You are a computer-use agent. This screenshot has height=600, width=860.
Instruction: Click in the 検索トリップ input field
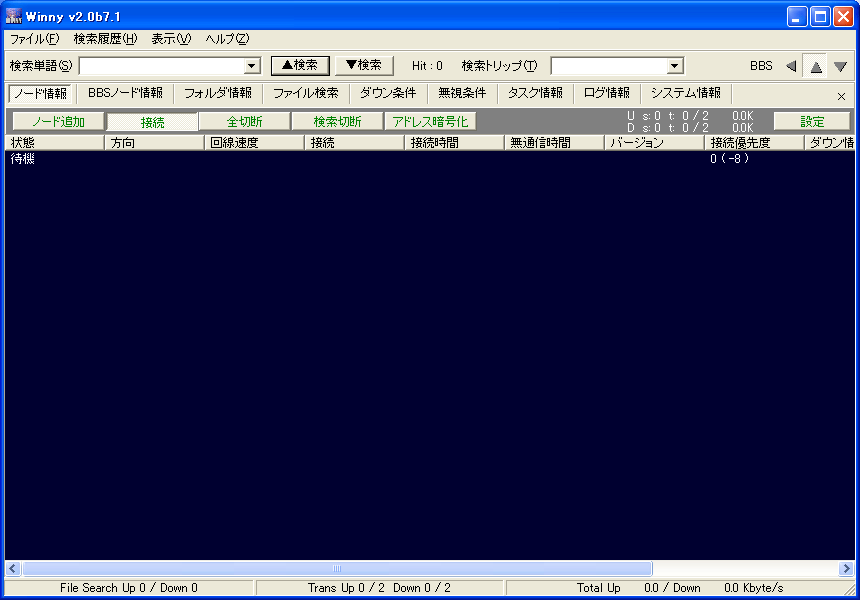coord(609,66)
